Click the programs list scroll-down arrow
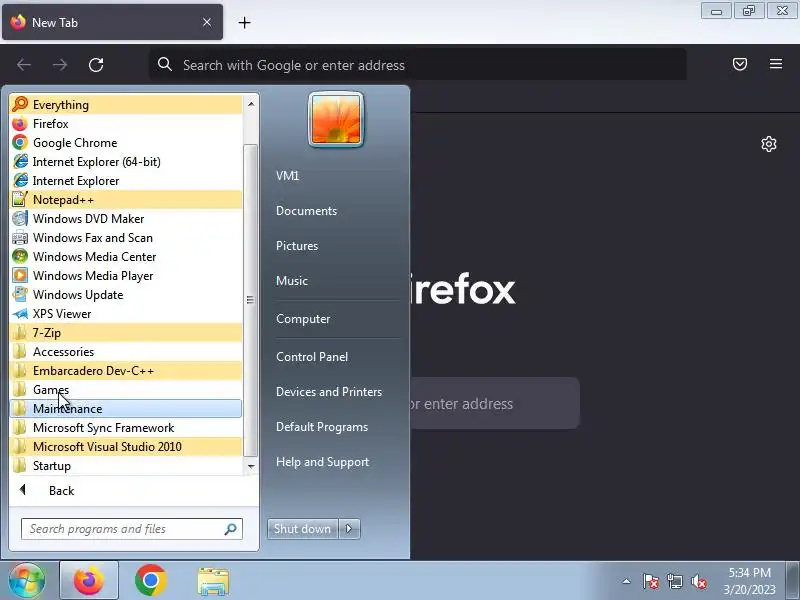Screen dimensions: 800x600 pos(251,466)
